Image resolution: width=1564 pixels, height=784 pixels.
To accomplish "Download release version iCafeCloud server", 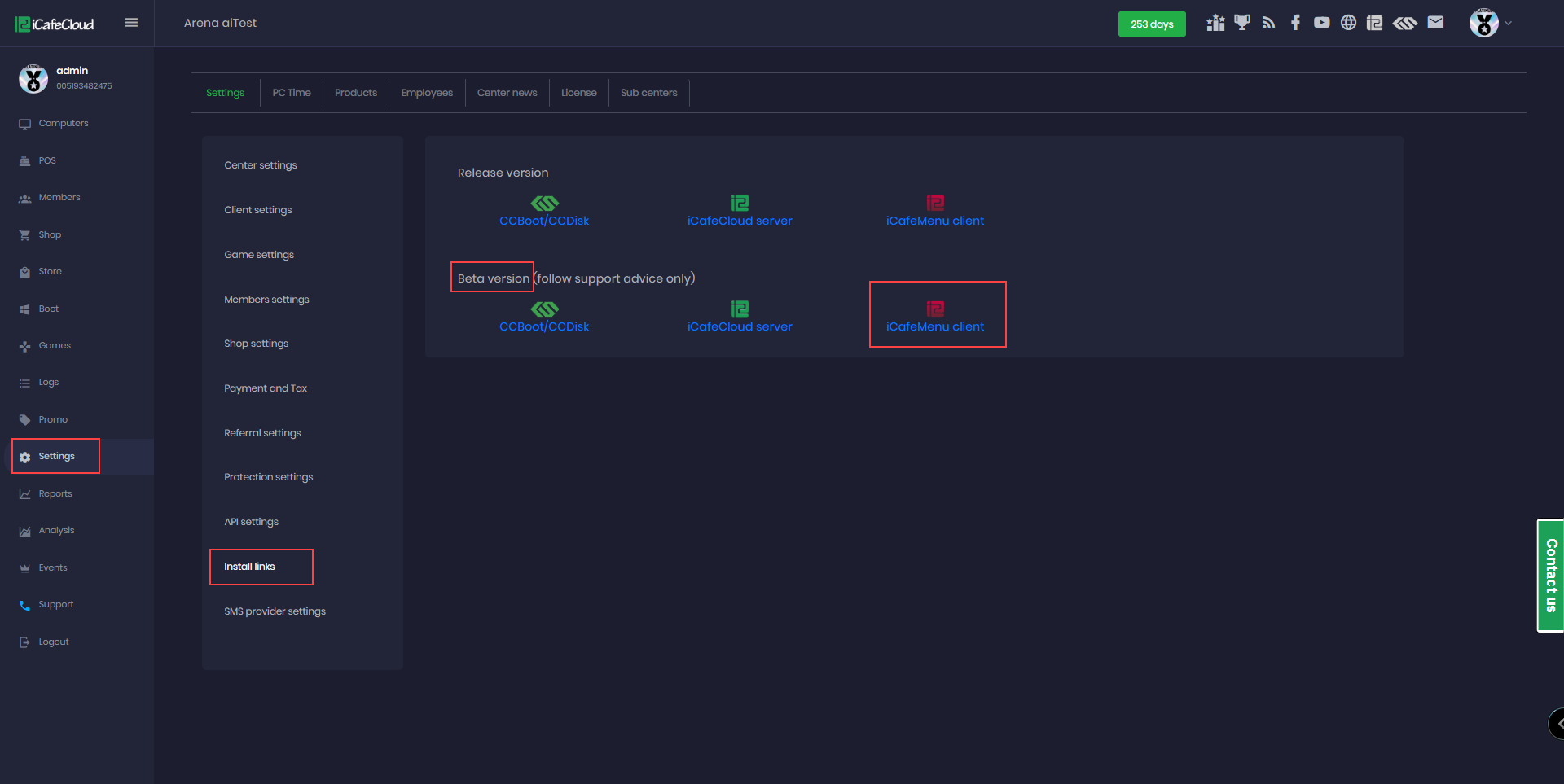I will coord(740,221).
